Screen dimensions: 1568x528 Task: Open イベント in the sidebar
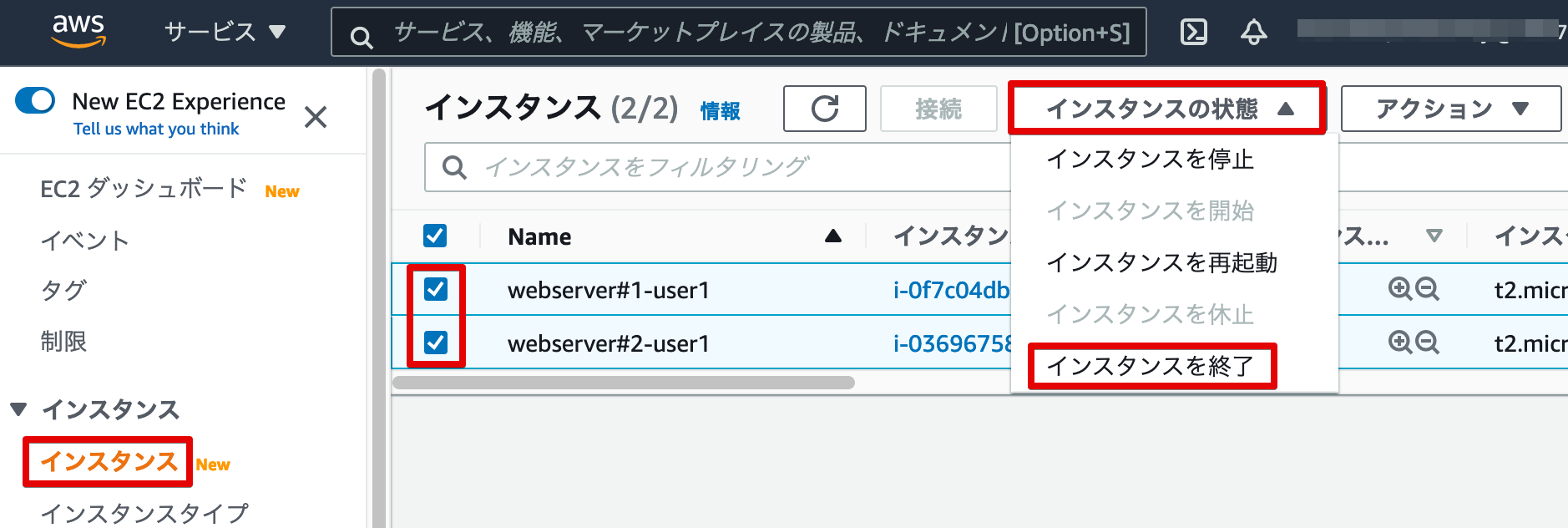(84, 241)
